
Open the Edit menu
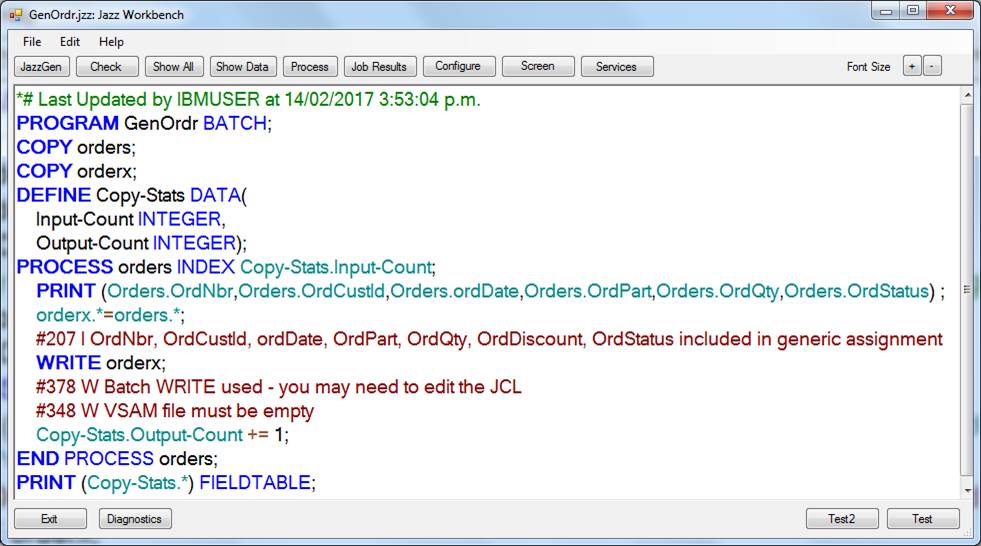pos(69,42)
